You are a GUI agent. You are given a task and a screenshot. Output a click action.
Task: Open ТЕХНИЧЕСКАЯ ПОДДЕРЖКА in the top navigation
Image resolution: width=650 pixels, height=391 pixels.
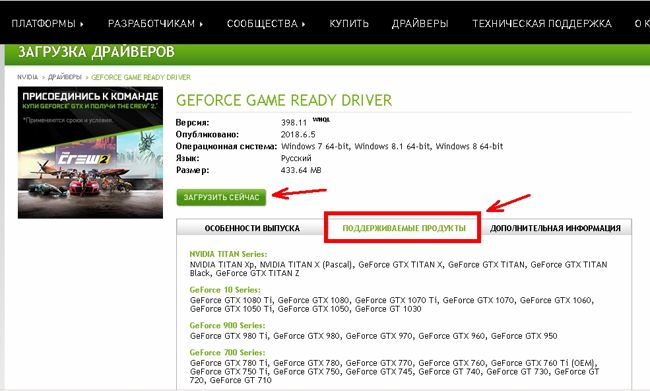[542, 24]
